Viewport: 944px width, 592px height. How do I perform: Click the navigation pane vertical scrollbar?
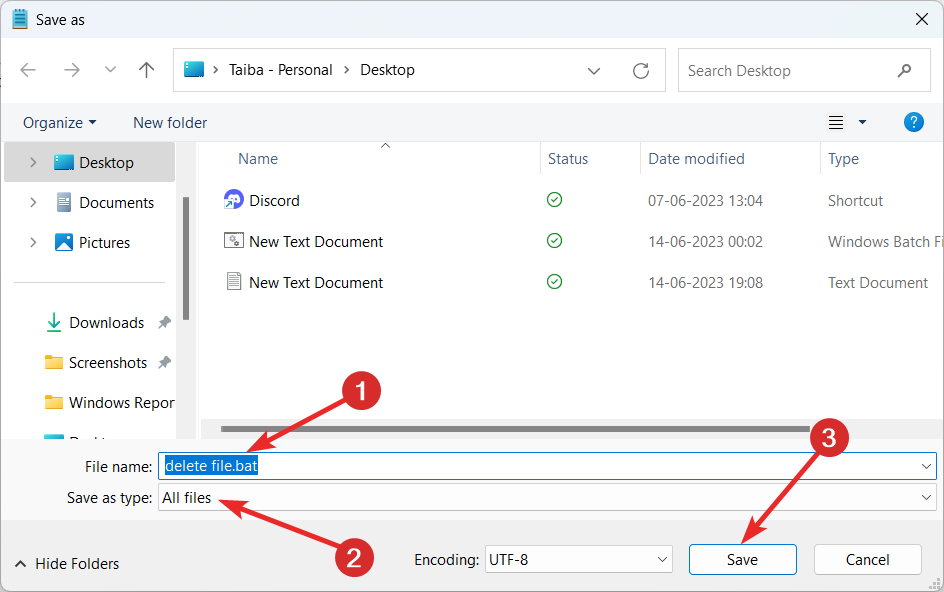click(186, 259)
